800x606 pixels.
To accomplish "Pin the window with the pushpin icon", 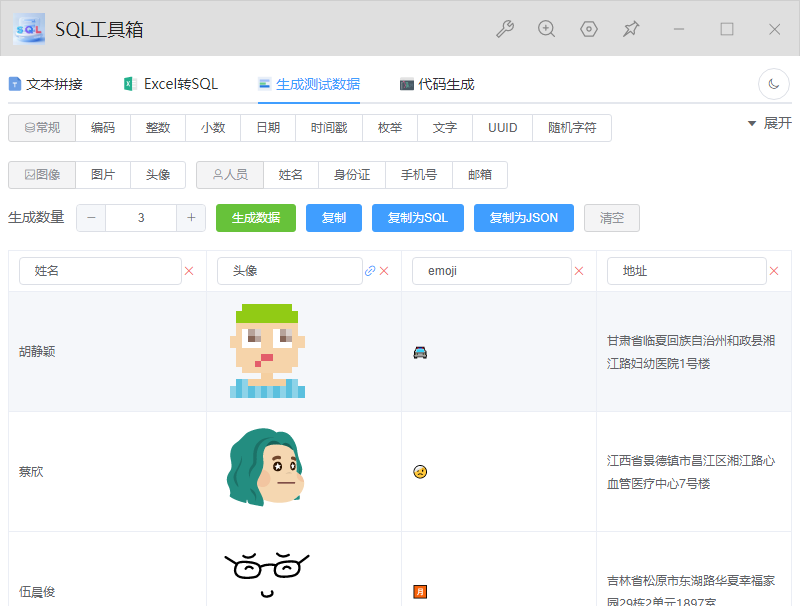I will tap(631, 29).
